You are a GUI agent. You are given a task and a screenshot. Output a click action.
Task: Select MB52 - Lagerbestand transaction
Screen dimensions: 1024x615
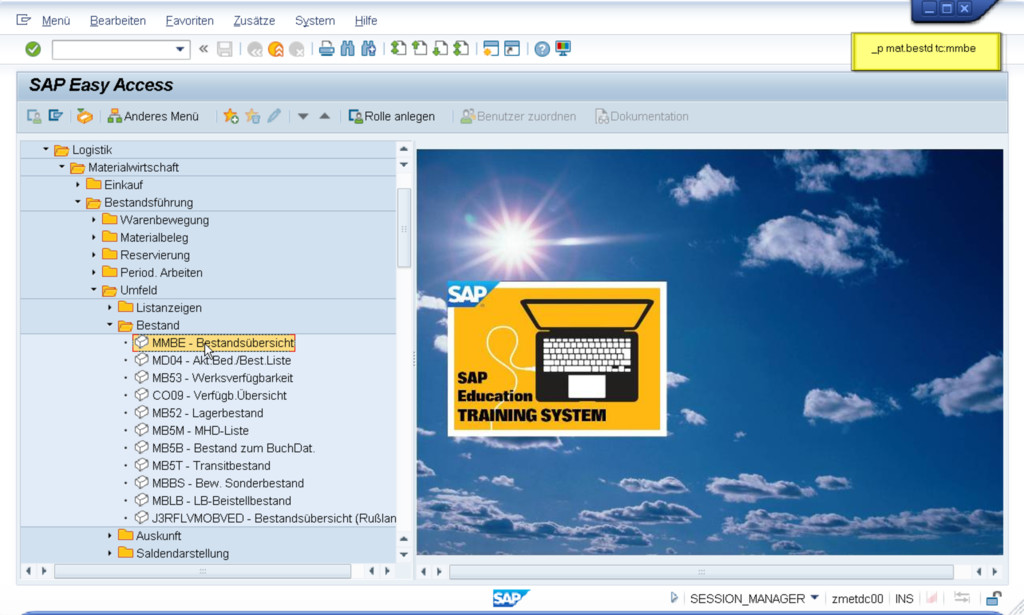[x=207, y=413]
